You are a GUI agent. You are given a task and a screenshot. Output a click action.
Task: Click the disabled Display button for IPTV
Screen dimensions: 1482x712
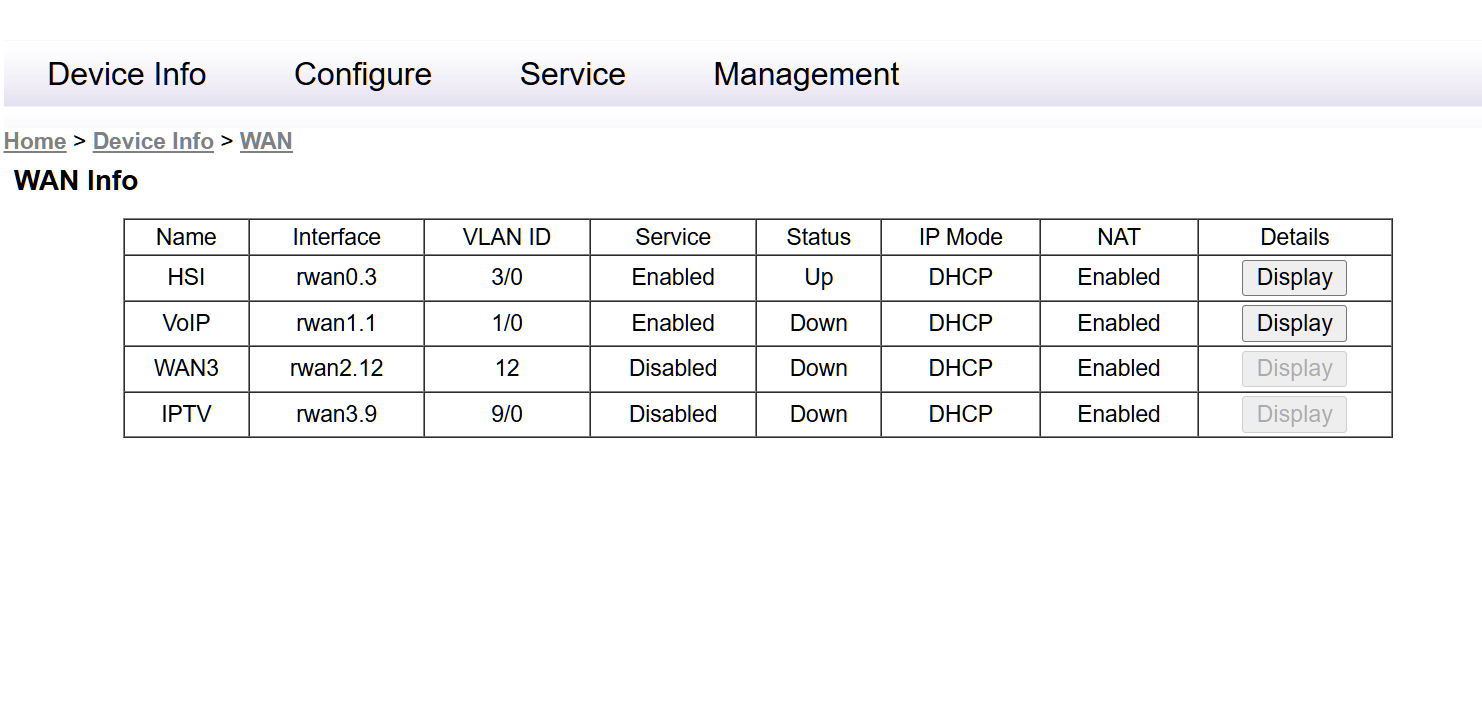1294,414
